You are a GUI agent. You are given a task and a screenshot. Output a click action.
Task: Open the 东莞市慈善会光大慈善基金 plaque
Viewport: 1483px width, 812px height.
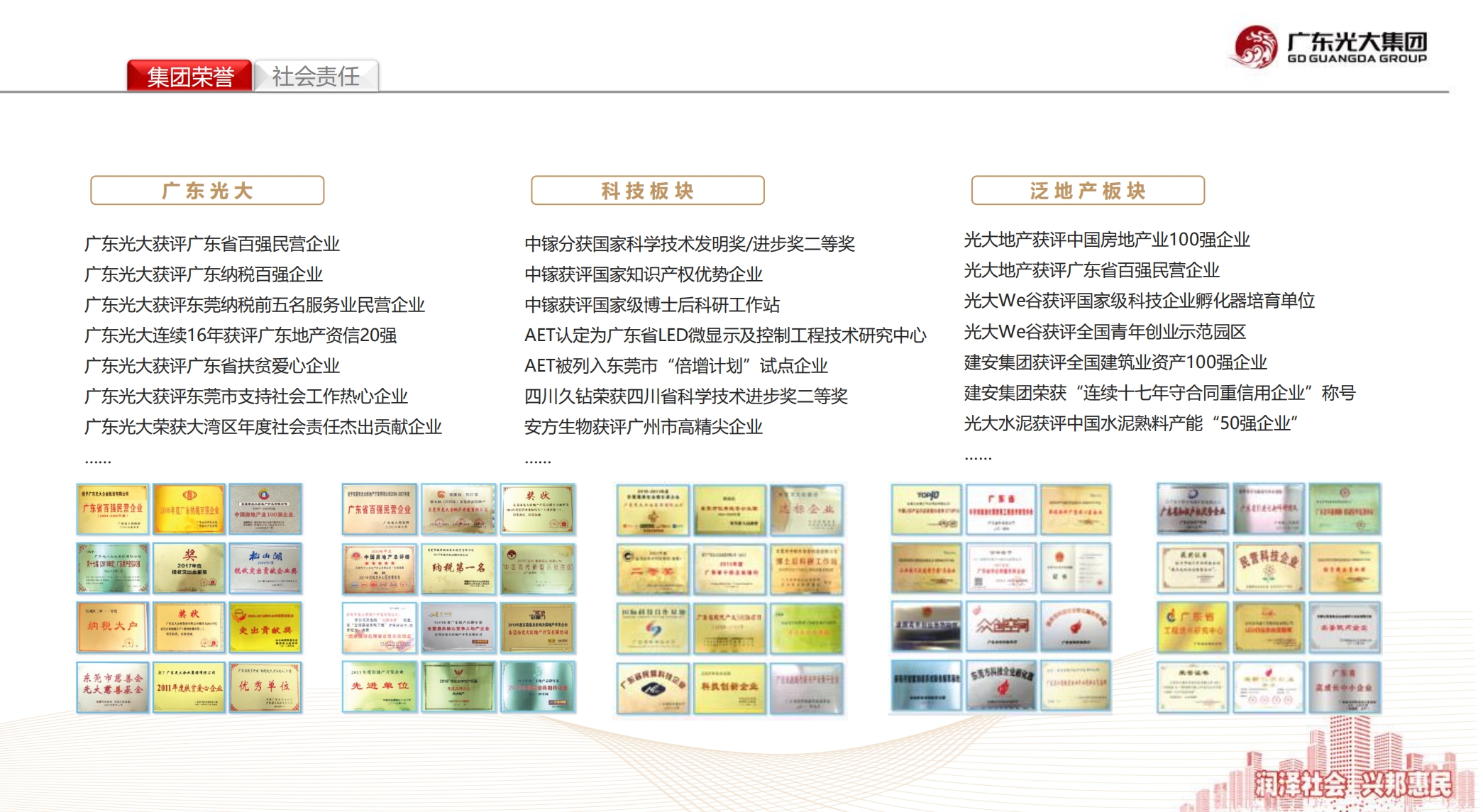click(113, 686)
